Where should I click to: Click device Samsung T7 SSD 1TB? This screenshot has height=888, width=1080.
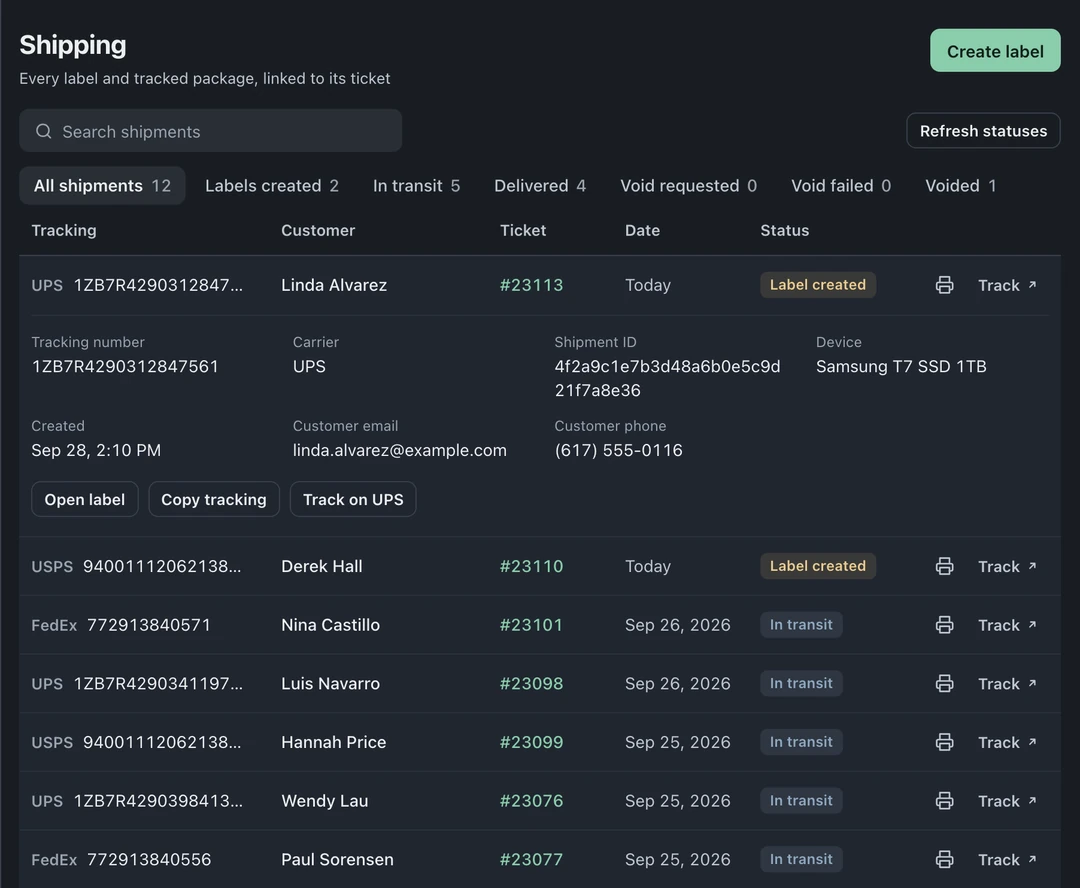(x=901, y=366)
